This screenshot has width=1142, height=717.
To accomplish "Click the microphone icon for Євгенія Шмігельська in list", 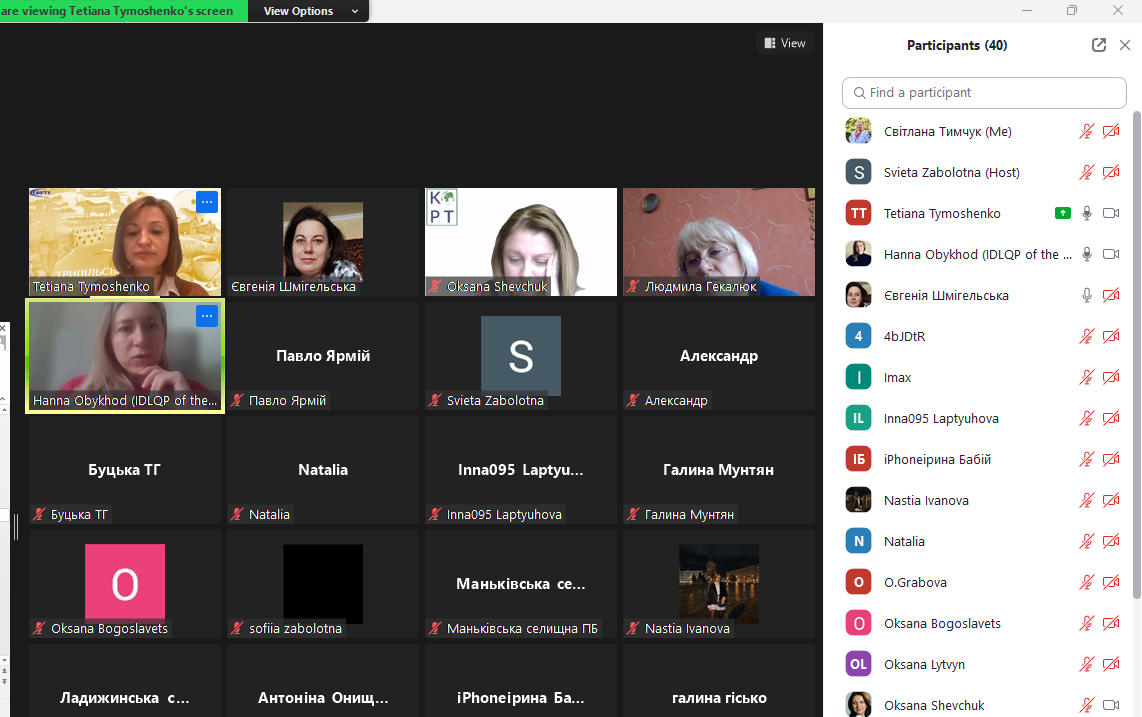I will pyautogui.click(x=1087, y=295).
